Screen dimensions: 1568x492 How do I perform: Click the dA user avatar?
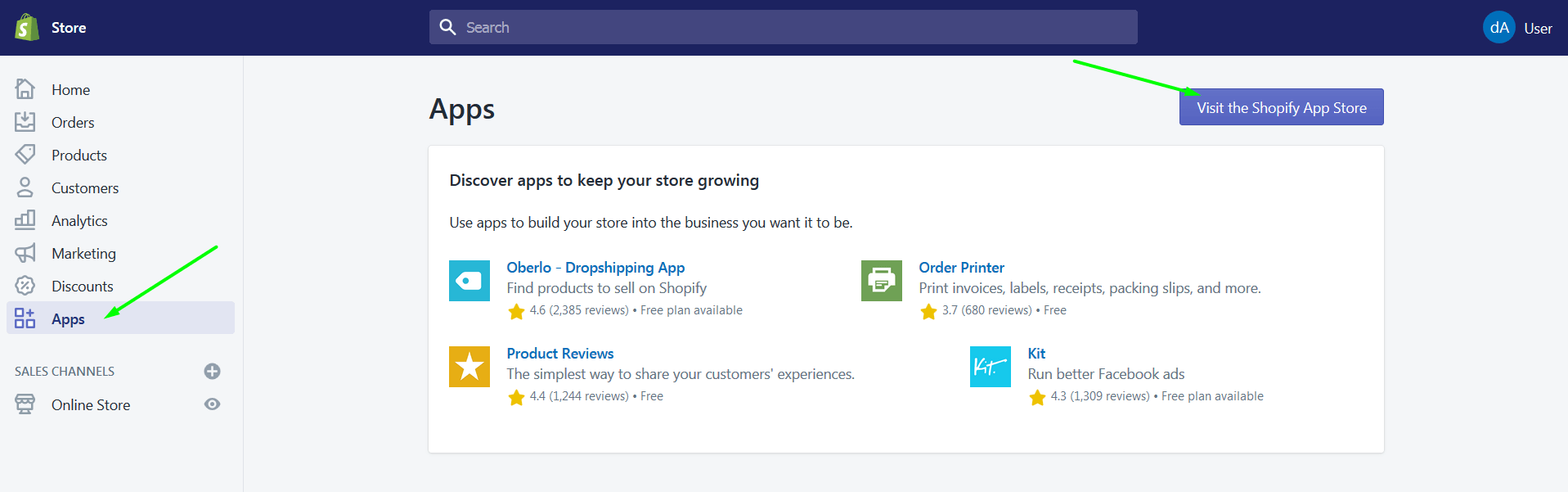1498,28
